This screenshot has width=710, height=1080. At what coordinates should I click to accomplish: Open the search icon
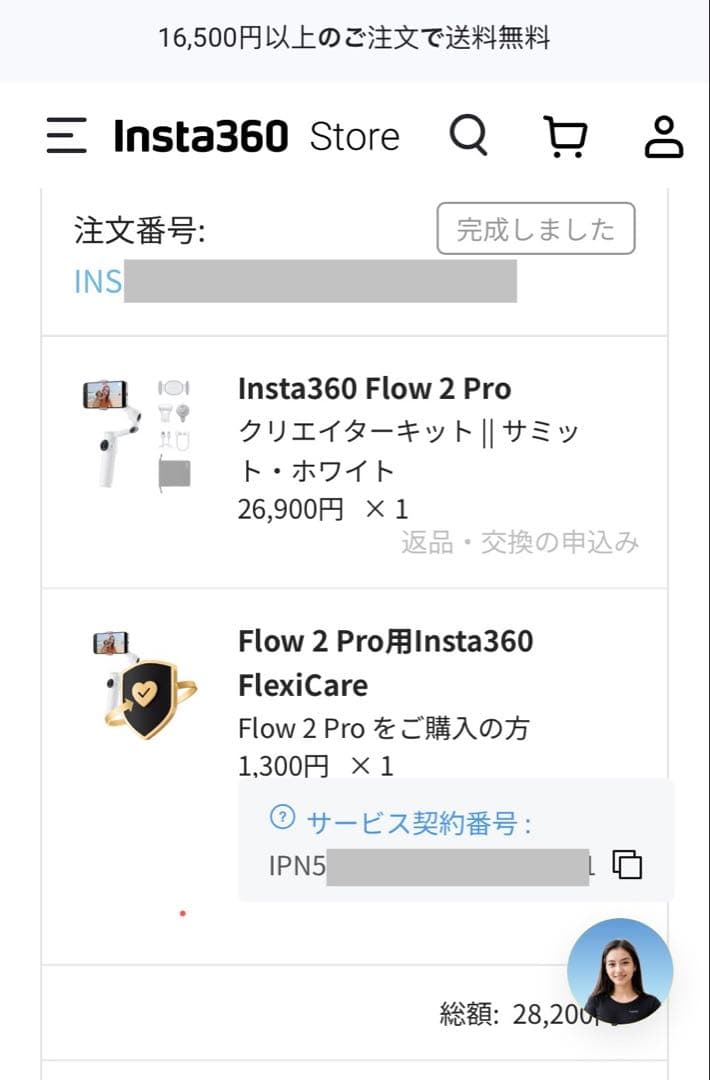tap(468, 137)
